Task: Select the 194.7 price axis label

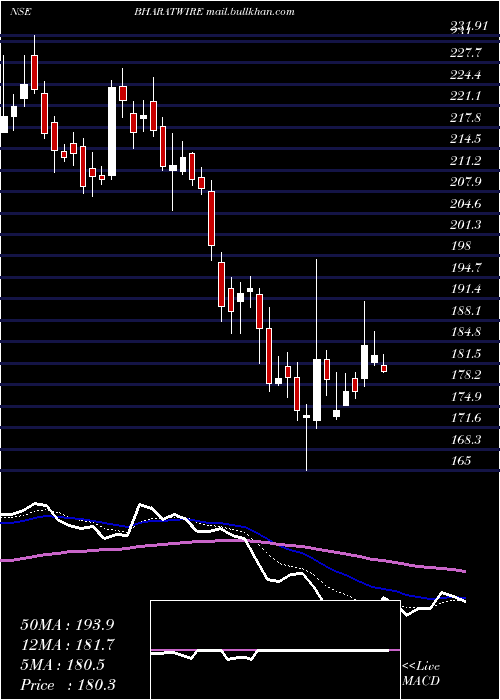Action: pos(466,268)
